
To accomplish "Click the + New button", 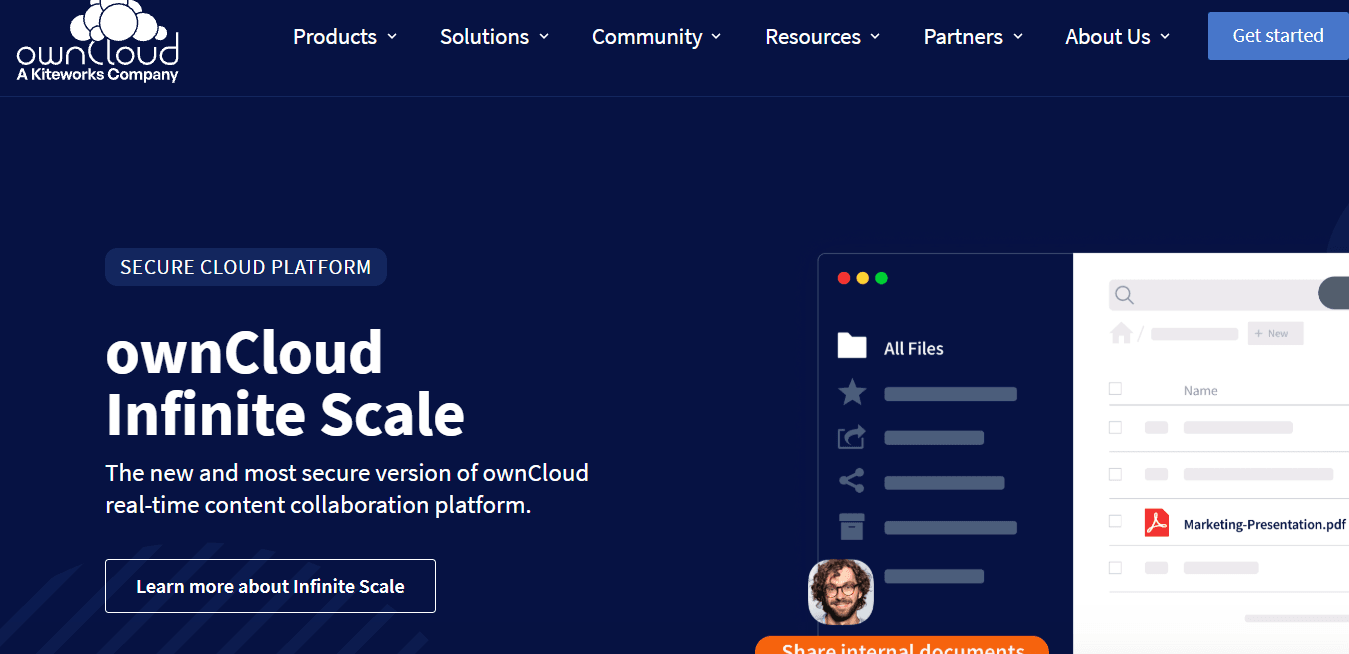I will click(1275, 333).
